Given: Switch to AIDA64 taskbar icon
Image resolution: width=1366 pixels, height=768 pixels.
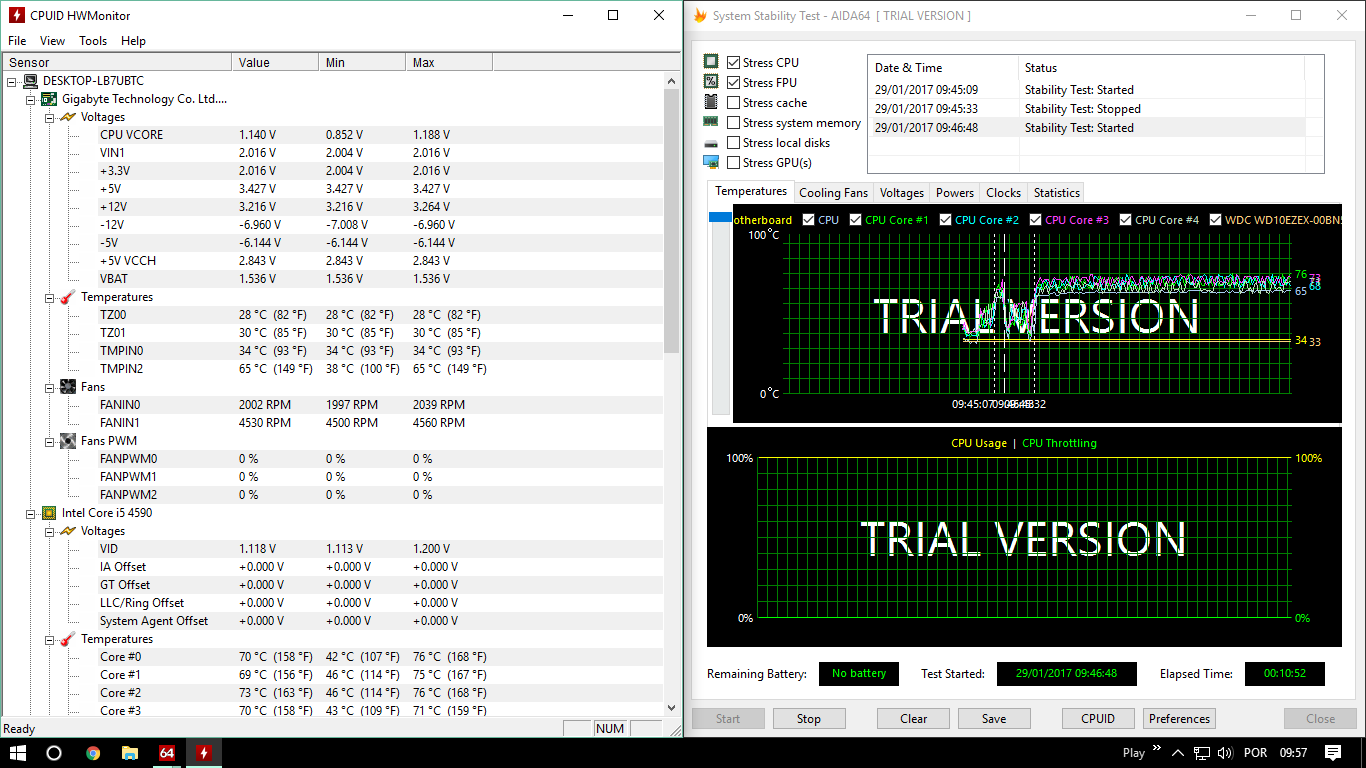Looking at the screenshot, I should tap(167, 752).
